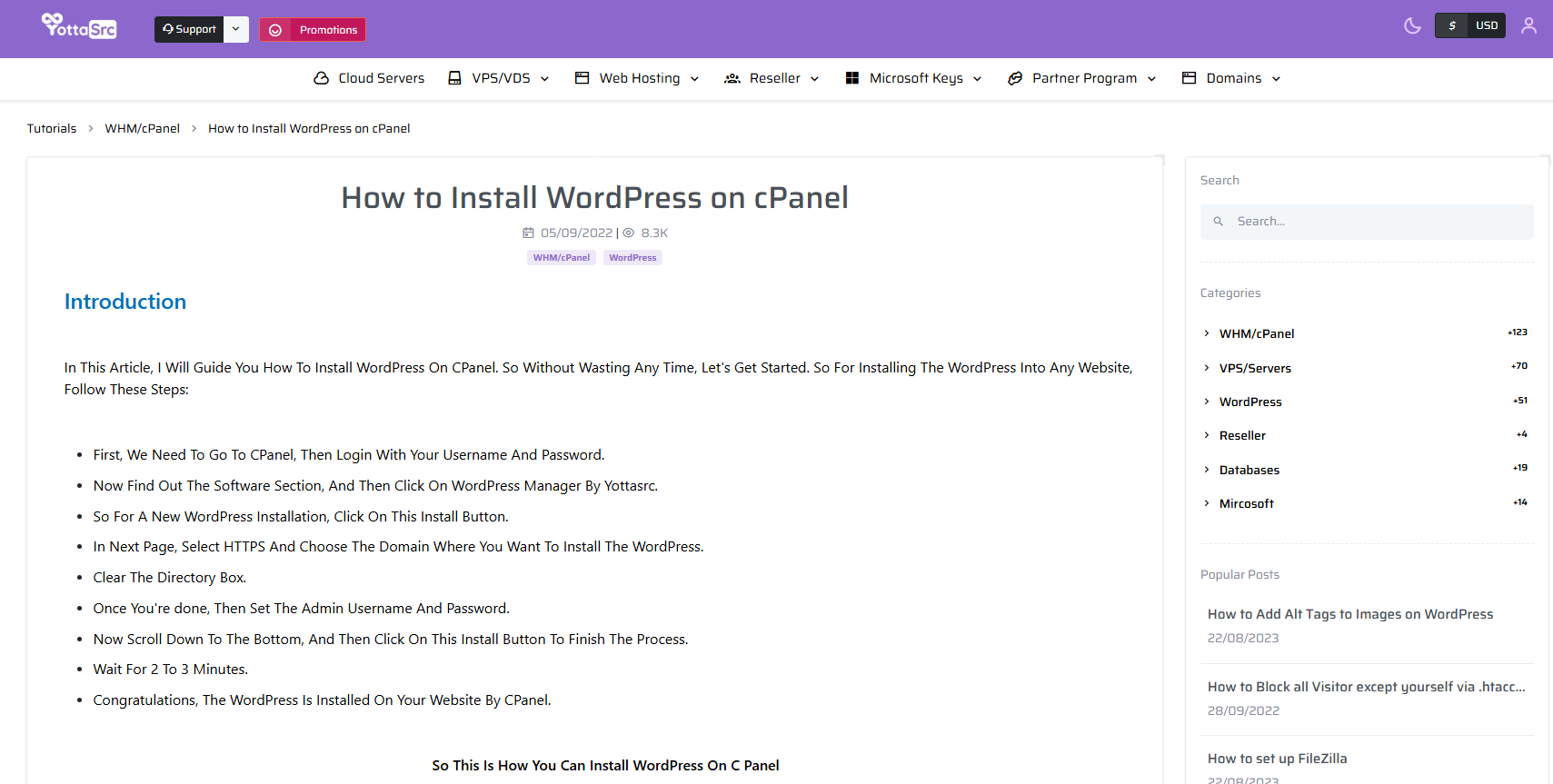
Task: Click the WordPress tag under title
Action: 632,258
